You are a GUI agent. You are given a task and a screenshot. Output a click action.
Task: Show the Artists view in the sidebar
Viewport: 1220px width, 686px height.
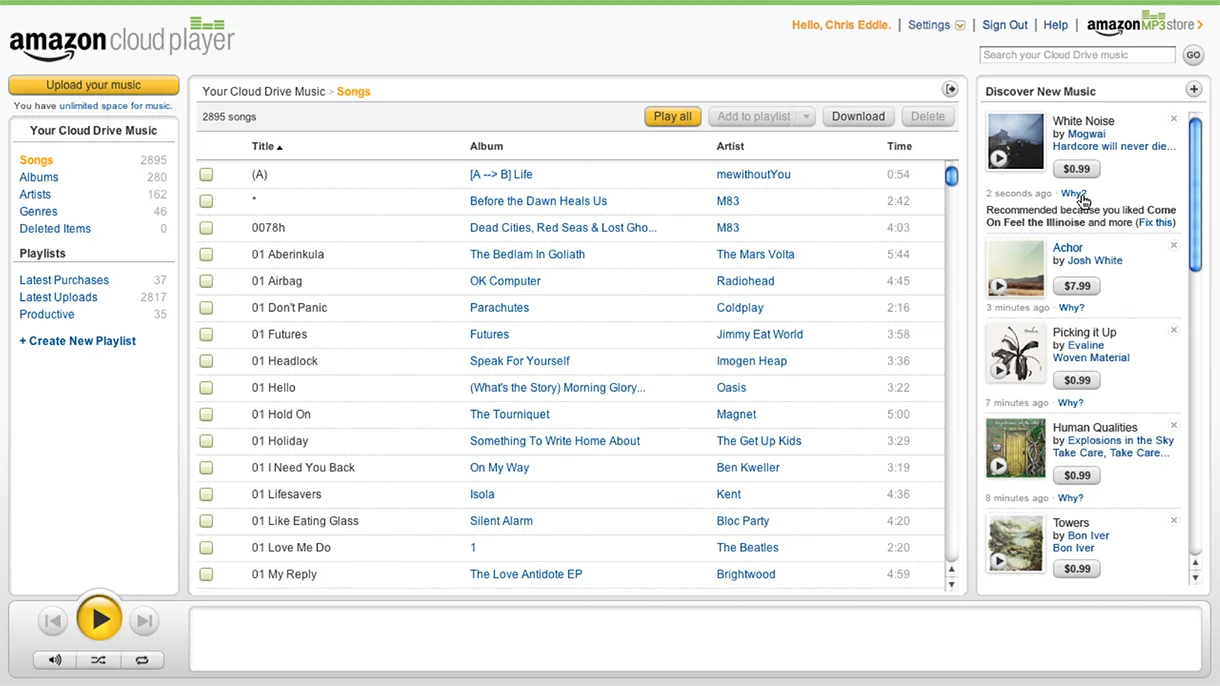click(x=35, y=194)
